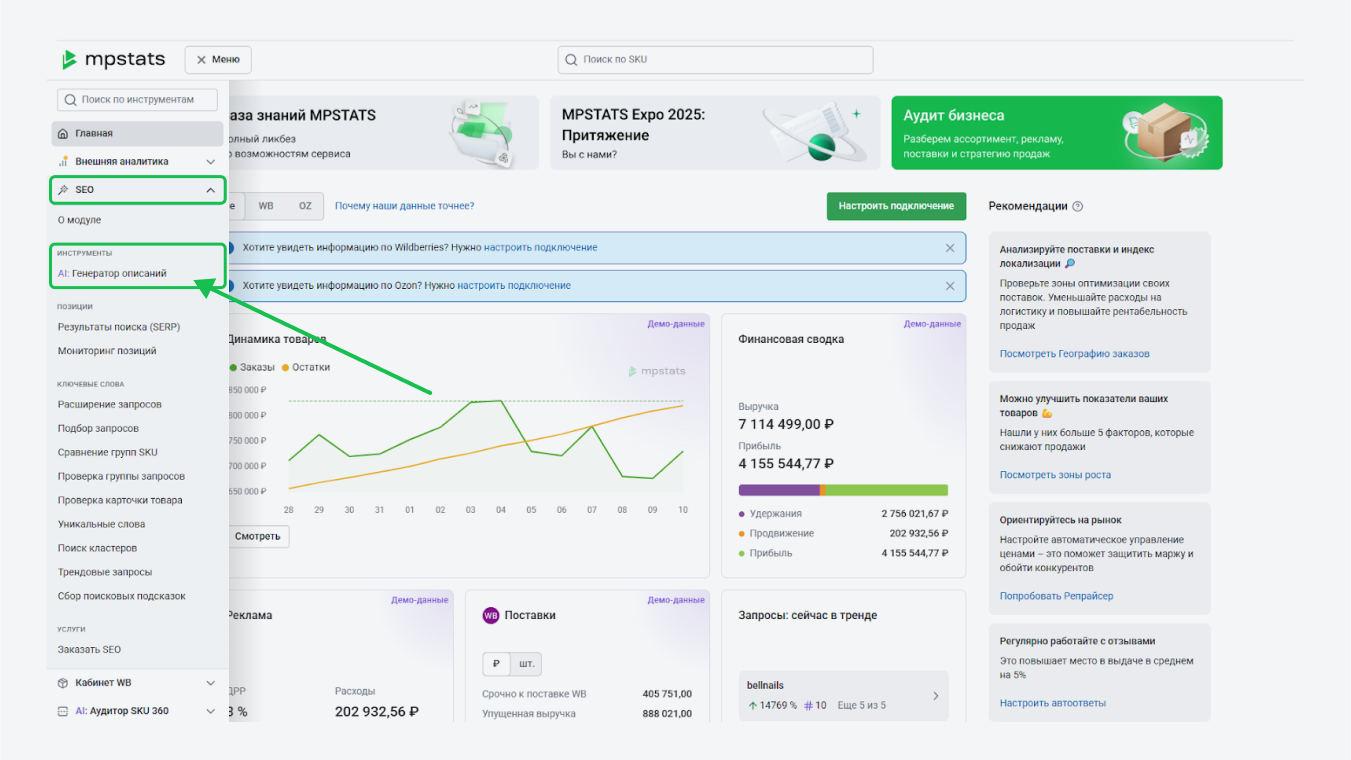Open Результаты поиска (SERP)
This screenshot has height=760, width=1351.
tap(119, 327)
